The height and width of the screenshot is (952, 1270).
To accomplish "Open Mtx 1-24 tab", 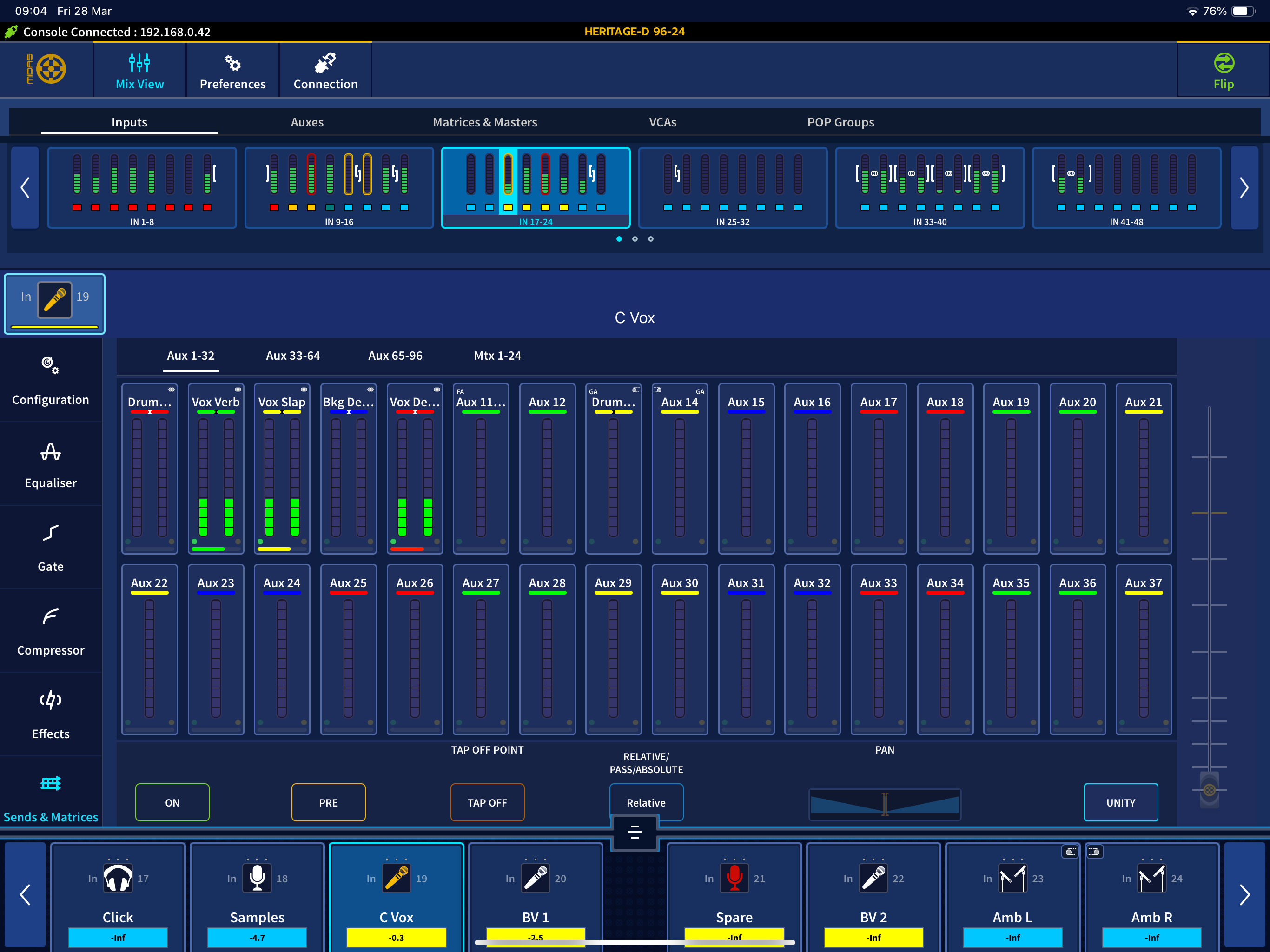I will click(497, 356).
